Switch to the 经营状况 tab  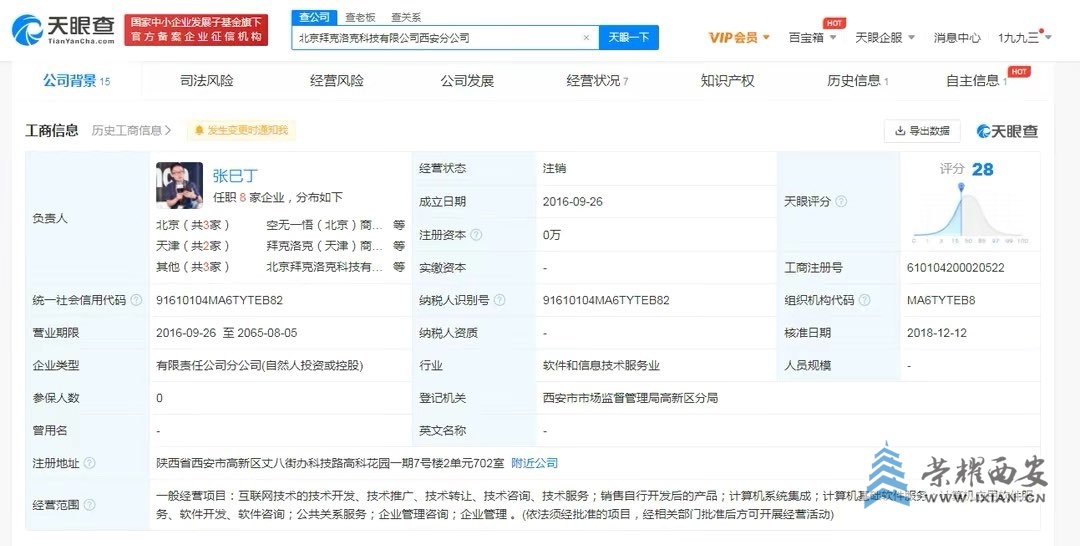click(597, 81)
